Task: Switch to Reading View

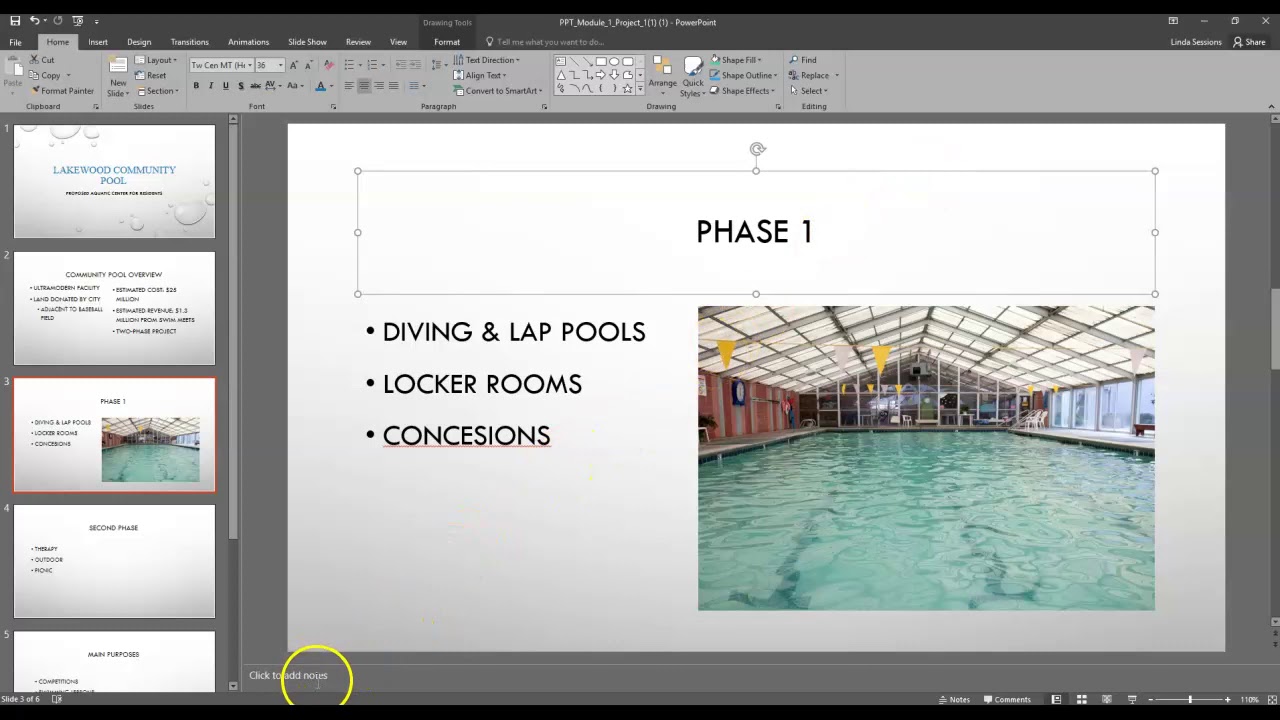Action: pos(1106,699)
